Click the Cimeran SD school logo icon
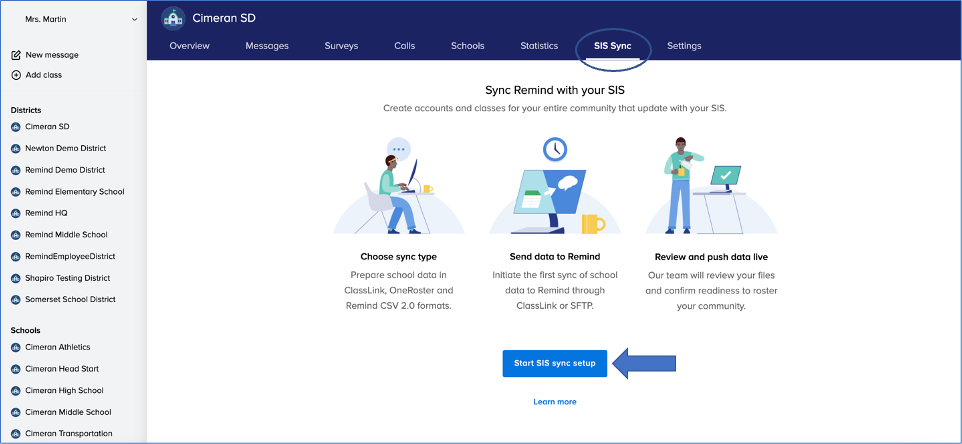The image size is (962, 444). (174, 18)
